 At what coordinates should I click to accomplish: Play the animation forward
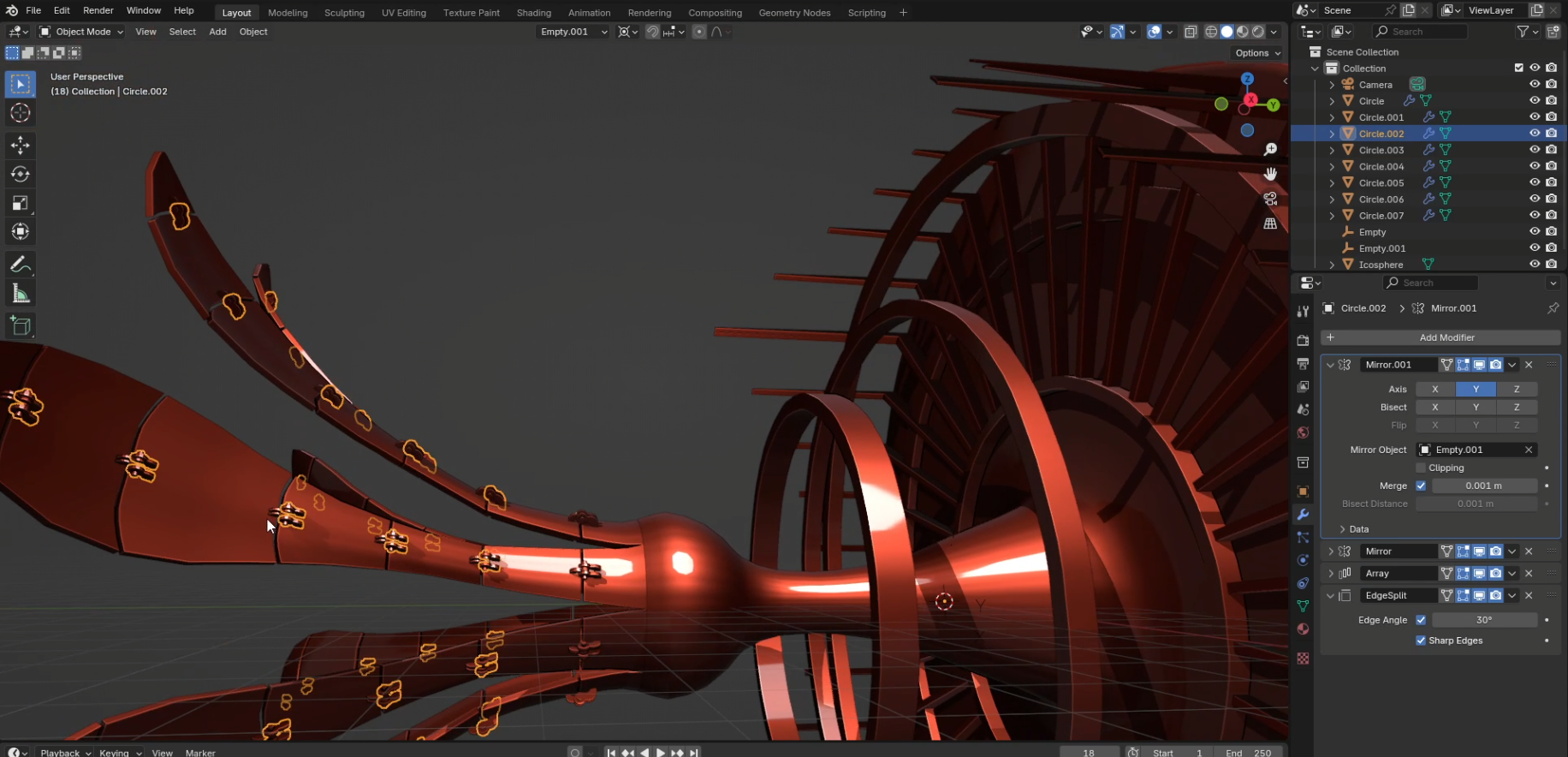pyautogui.click(x=661, y=753)
